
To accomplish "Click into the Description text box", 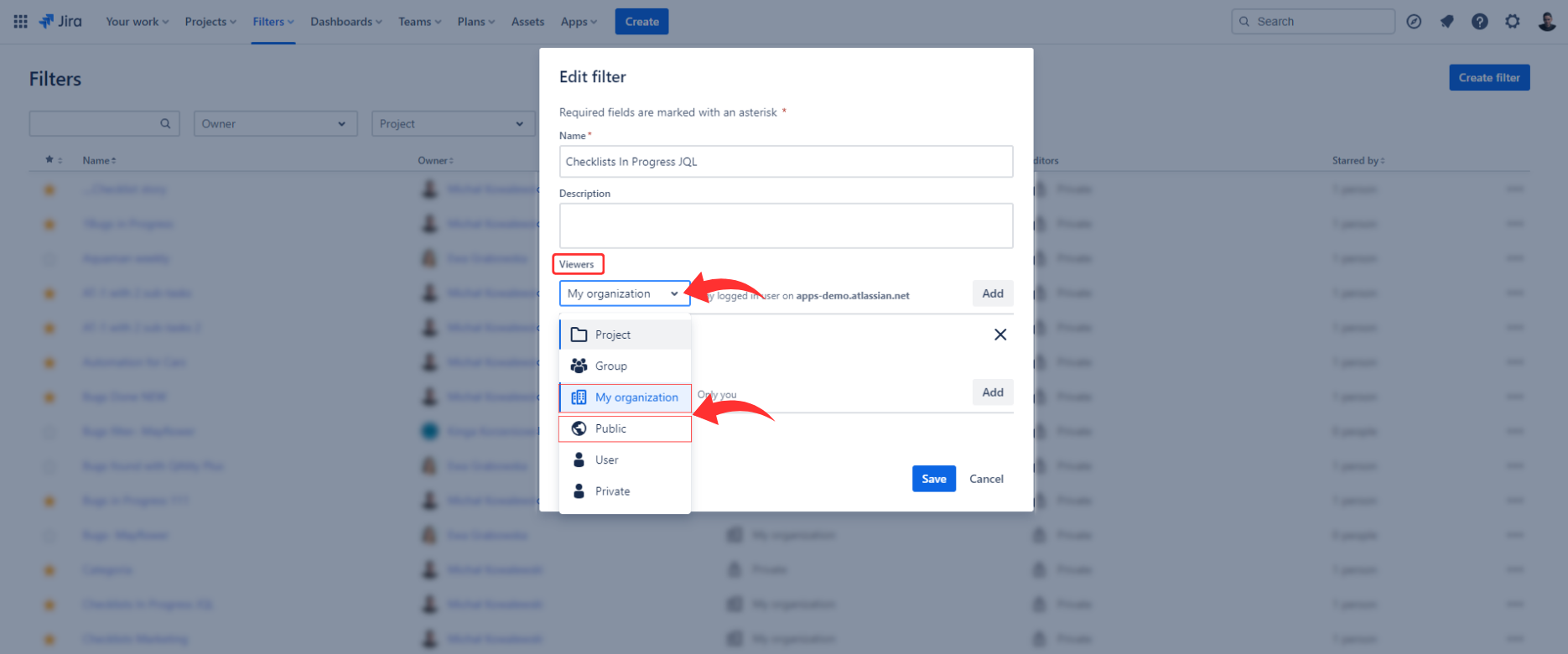I will 786,226.
